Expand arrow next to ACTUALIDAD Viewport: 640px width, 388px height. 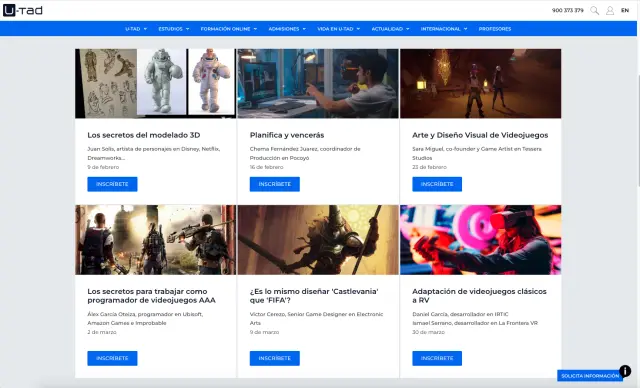[407, 29]
